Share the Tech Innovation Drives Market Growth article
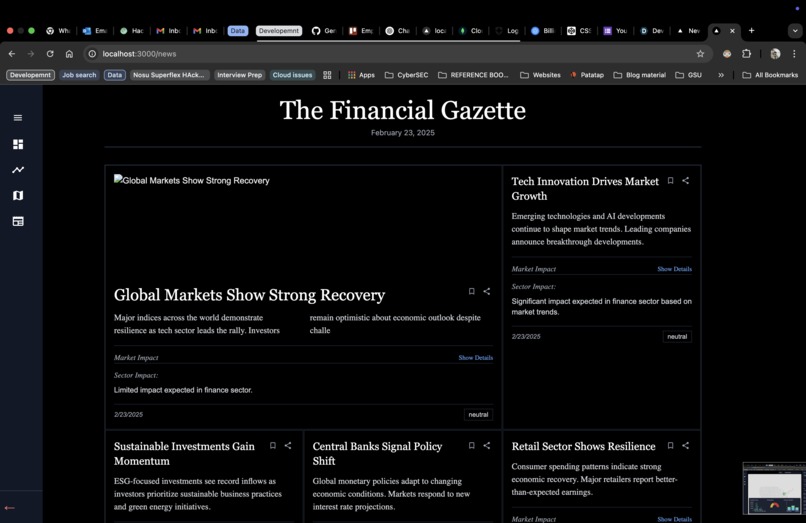The image size is (806, 523). pyautogui.click(x=685, y=181)
